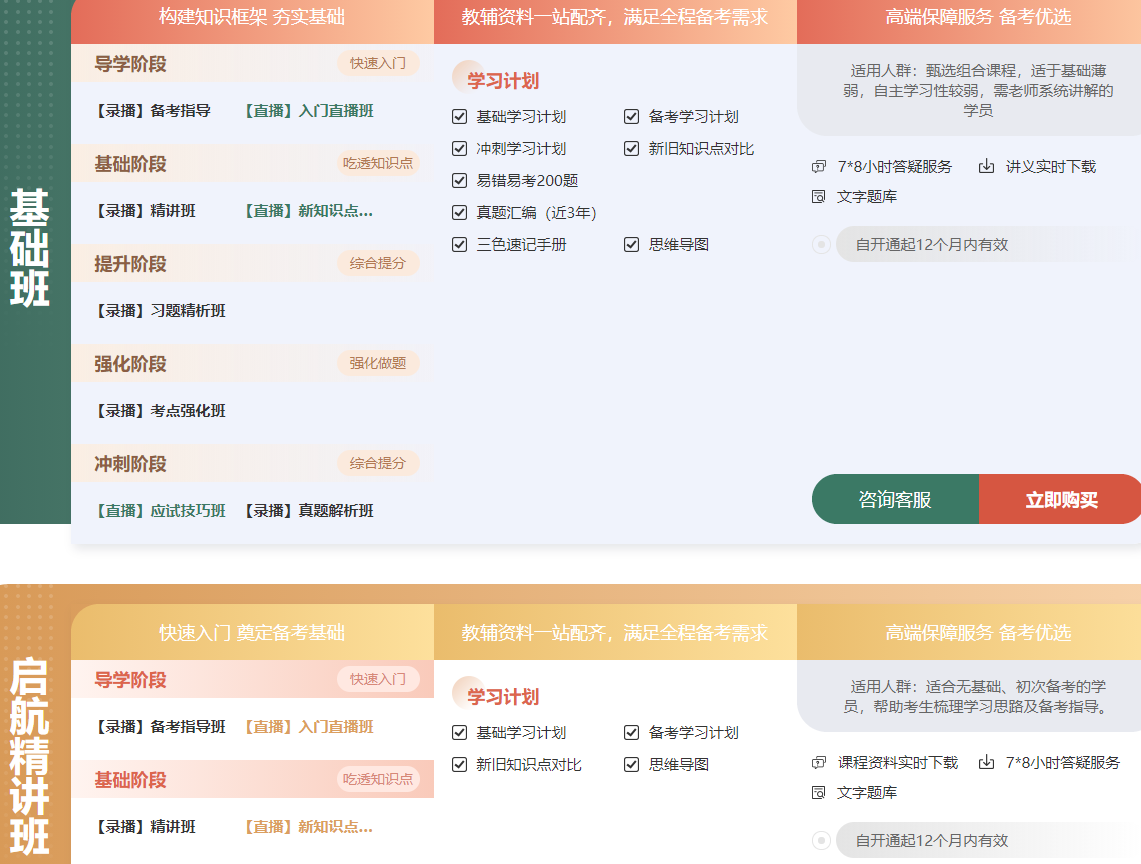Open 【录播】精讲班 in 基础班
The width and height of the screenshot is (1141, 864).
[145, 211]
